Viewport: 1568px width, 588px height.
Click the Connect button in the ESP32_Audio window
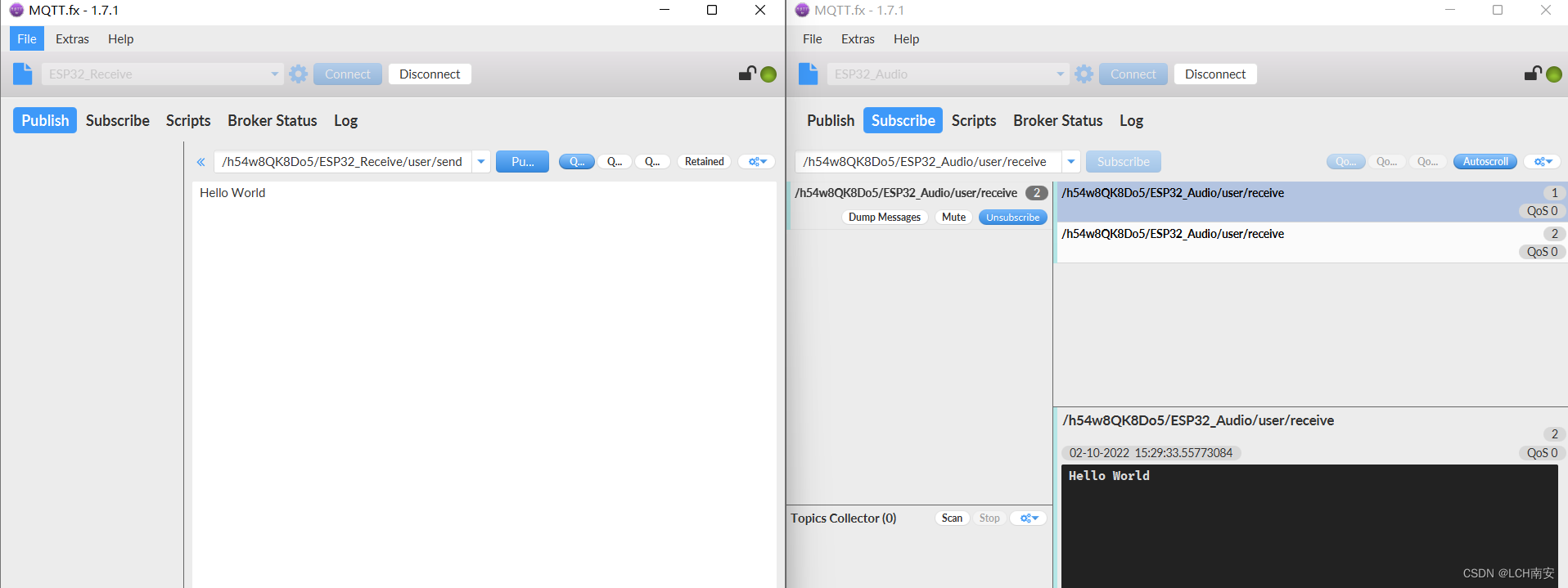(1133, 74)
